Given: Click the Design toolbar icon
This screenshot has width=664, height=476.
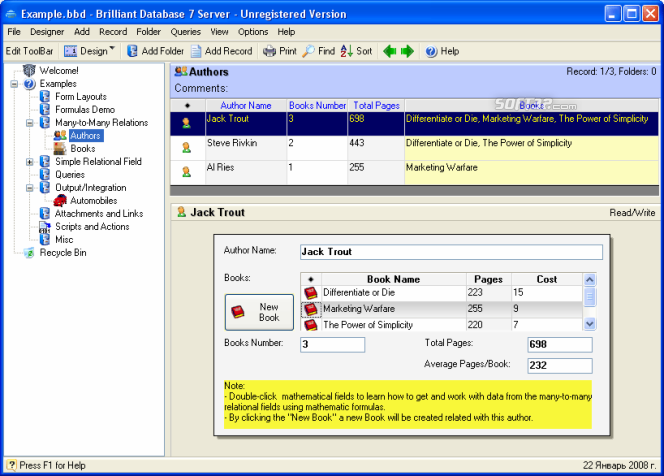Looking at the screenshot, I should [70, 51].
